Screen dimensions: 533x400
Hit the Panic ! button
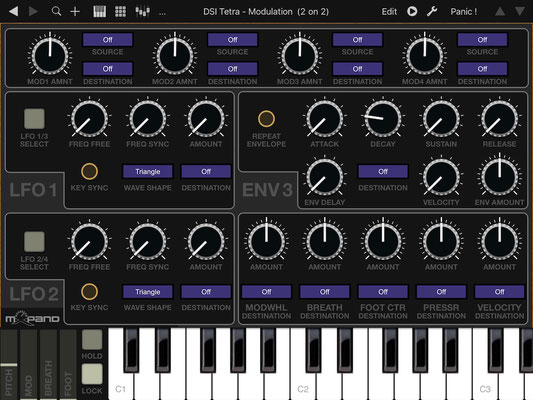tap(464, 12)
